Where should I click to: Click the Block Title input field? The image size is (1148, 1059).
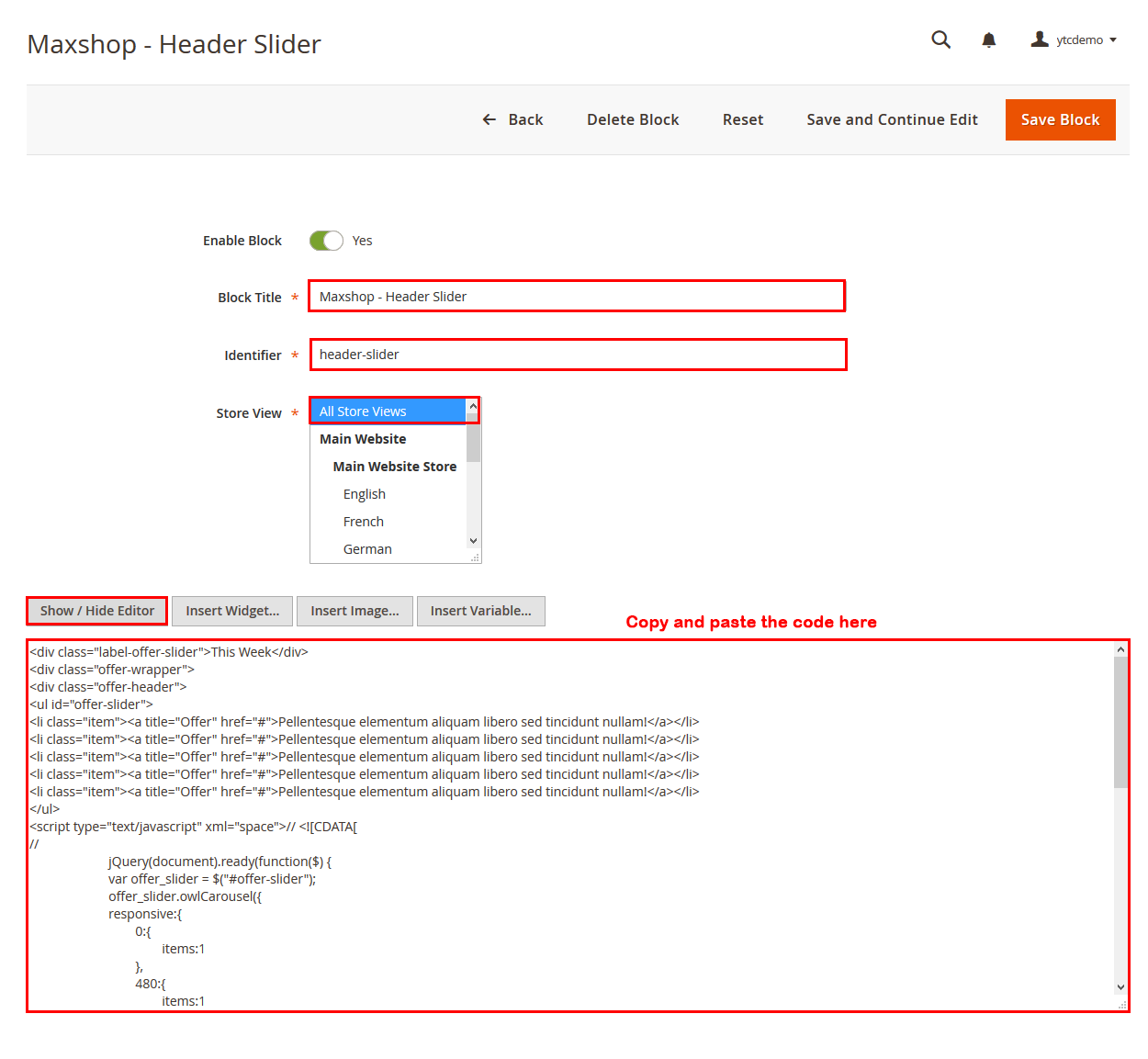(577, 297)
